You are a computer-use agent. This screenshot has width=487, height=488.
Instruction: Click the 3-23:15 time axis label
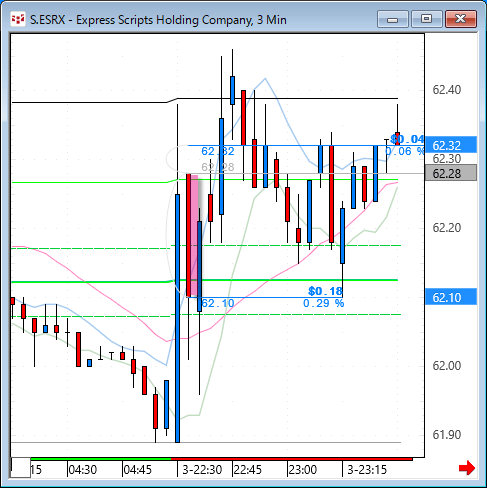point(367,470)
